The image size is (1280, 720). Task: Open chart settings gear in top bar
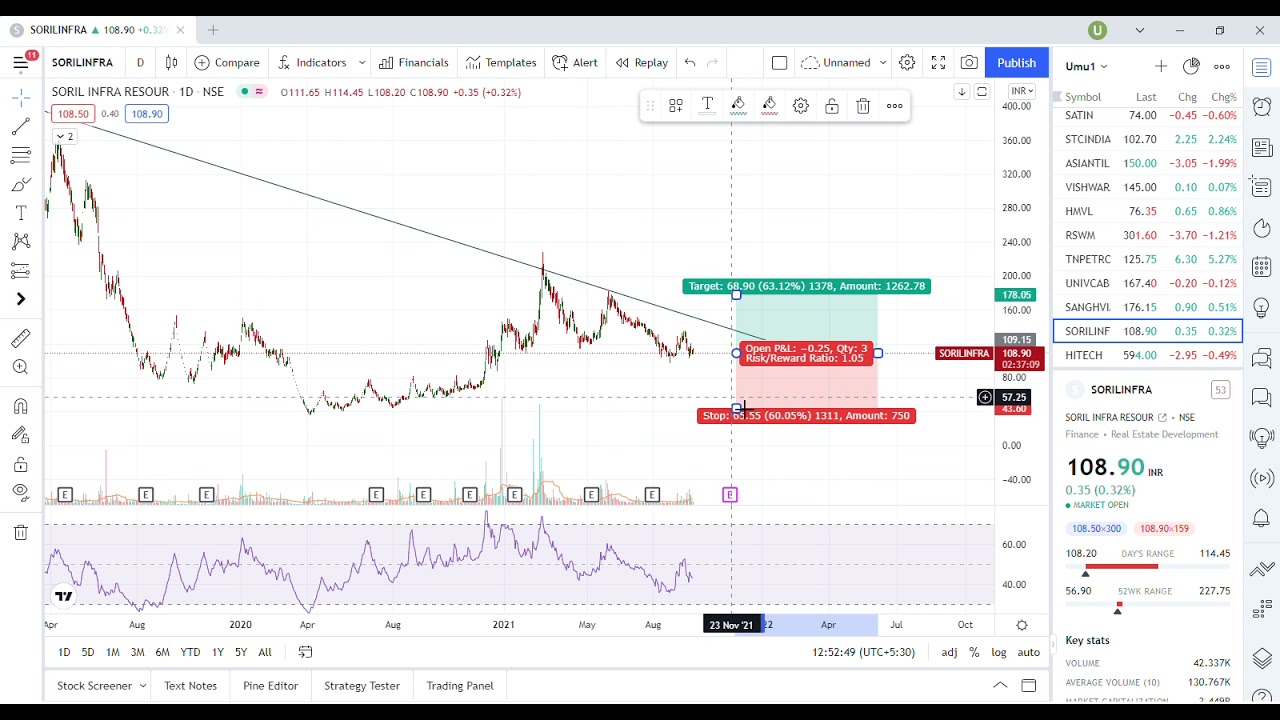coord(907,62)
